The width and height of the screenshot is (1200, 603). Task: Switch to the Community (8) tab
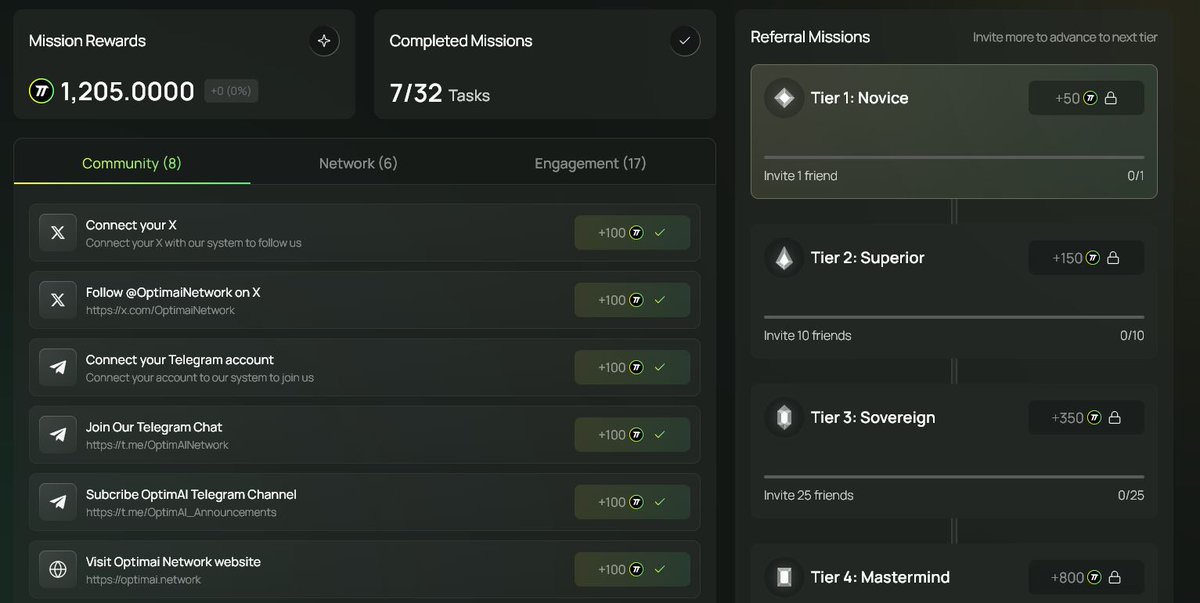click(132, 163)
